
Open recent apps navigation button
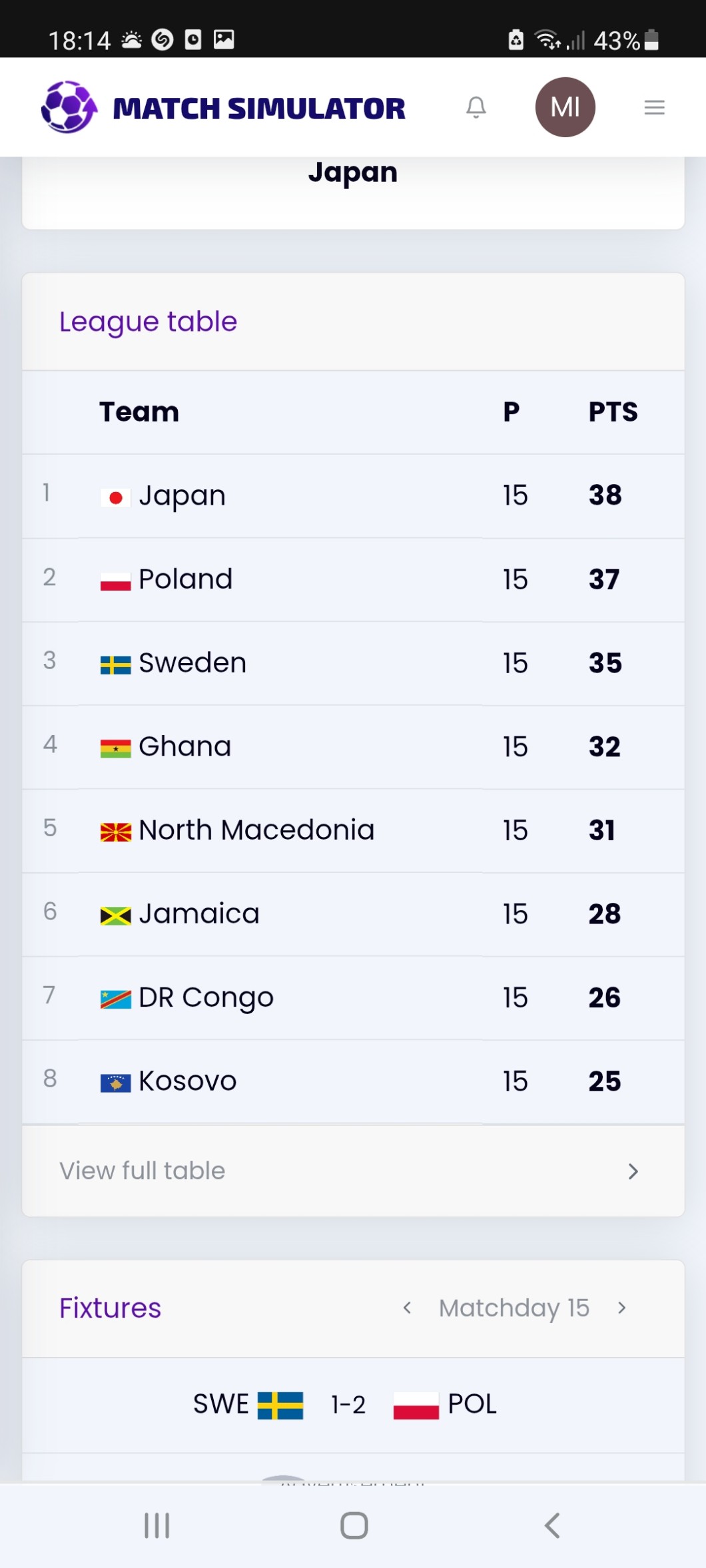[x=157, y=1525]
